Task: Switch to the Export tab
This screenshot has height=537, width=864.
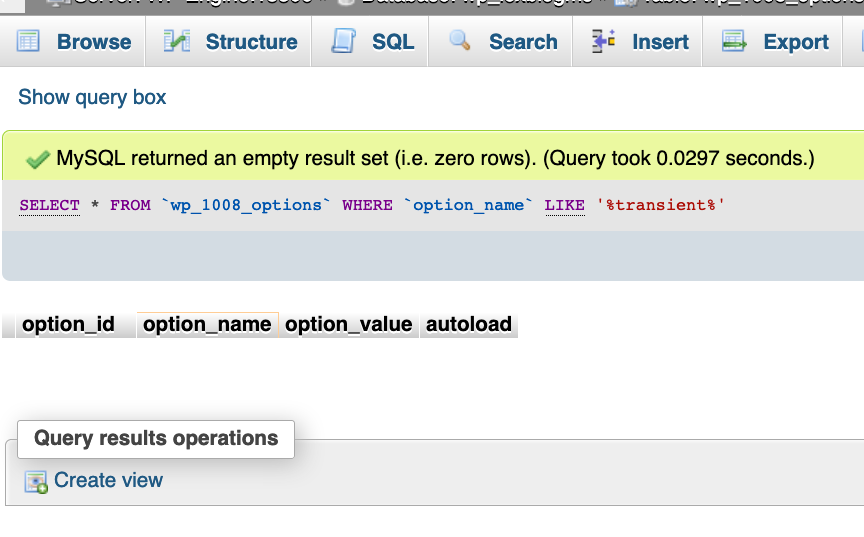Action: [x=773, y=42]
